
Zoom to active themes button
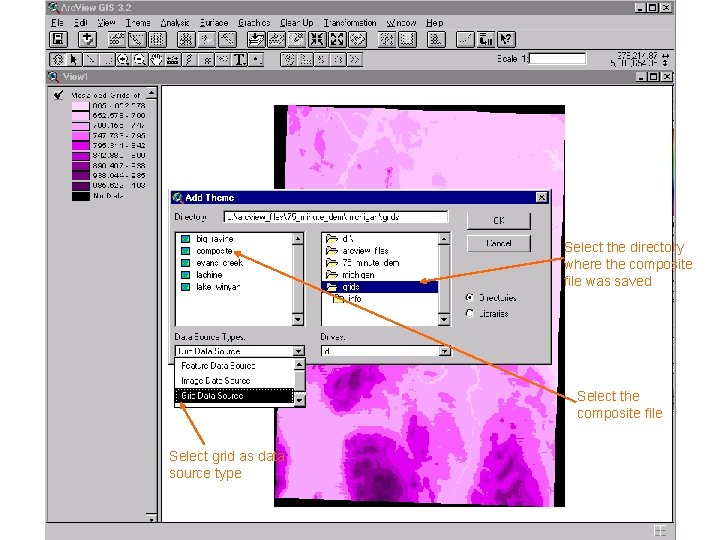(x=276, y=39)
